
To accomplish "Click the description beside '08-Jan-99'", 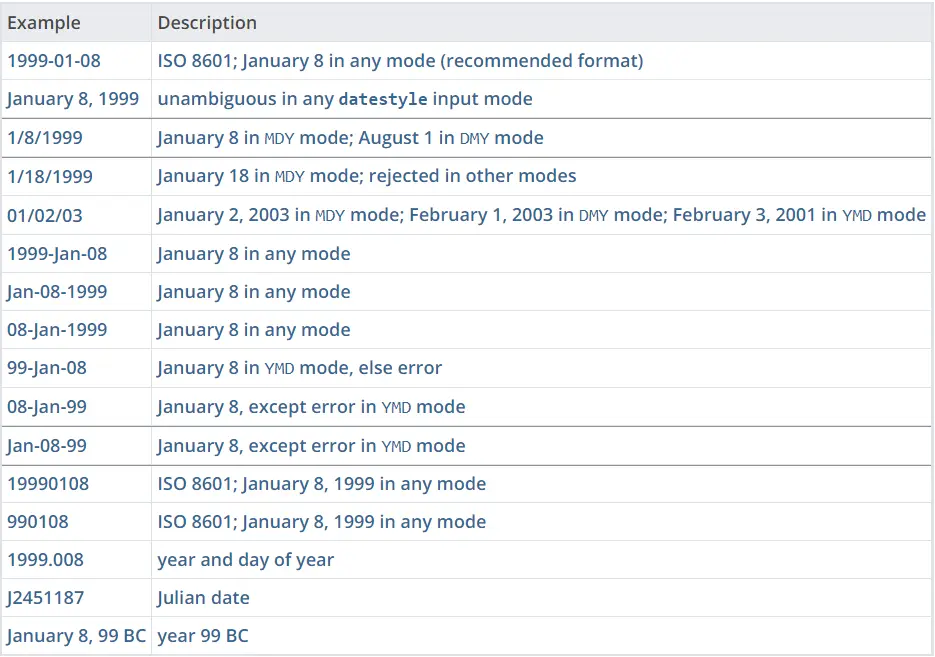I will pos(311,407).
